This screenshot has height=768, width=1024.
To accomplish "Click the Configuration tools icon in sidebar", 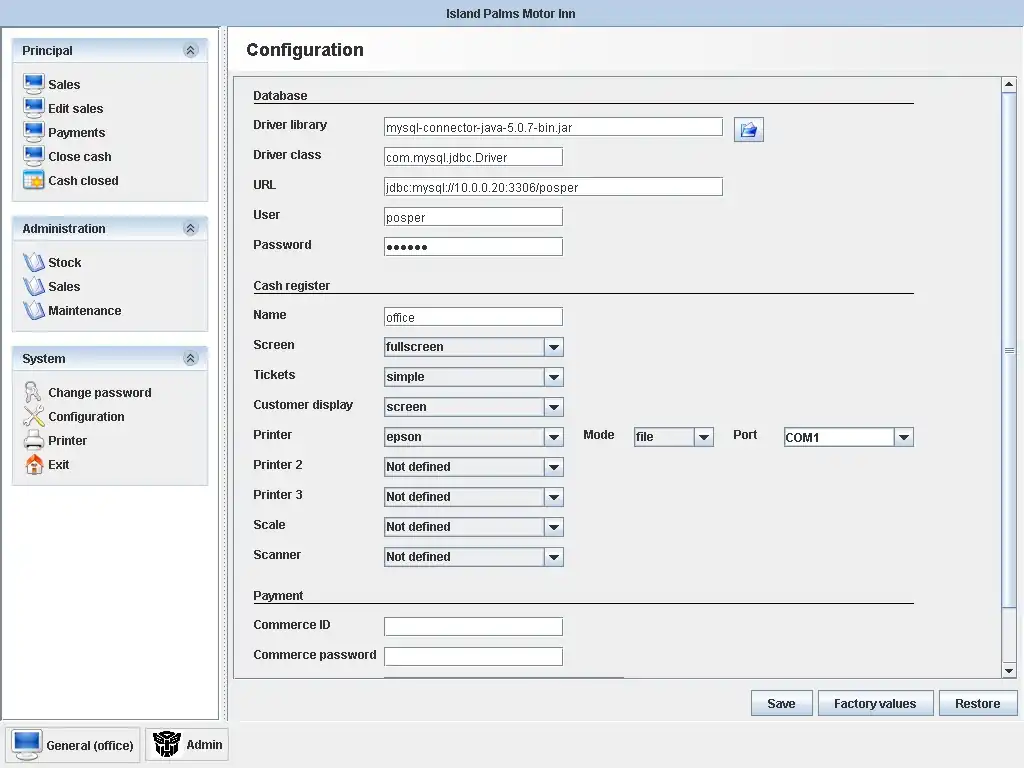I will tap(33, 416).
